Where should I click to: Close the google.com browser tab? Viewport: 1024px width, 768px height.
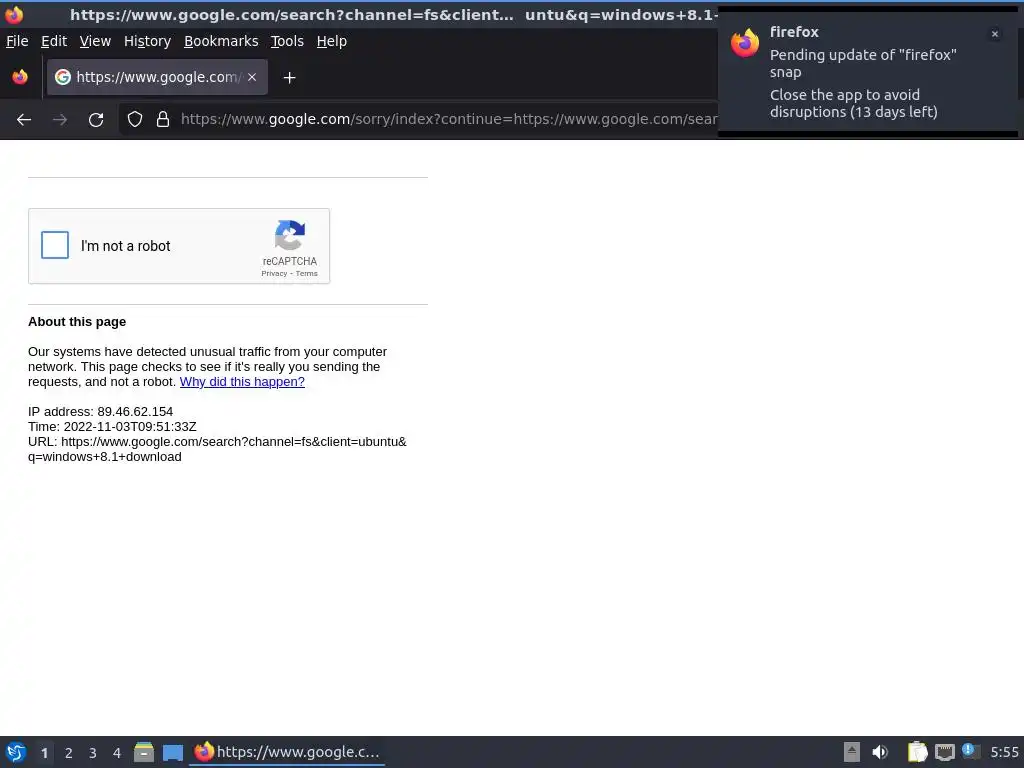pyautogui.click(x=252, y=77)
